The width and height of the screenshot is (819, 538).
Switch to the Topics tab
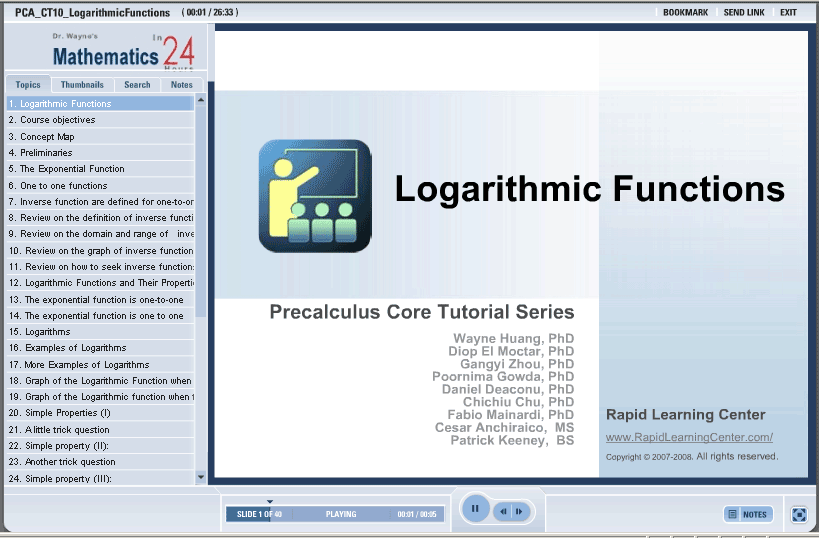[28, 85]
